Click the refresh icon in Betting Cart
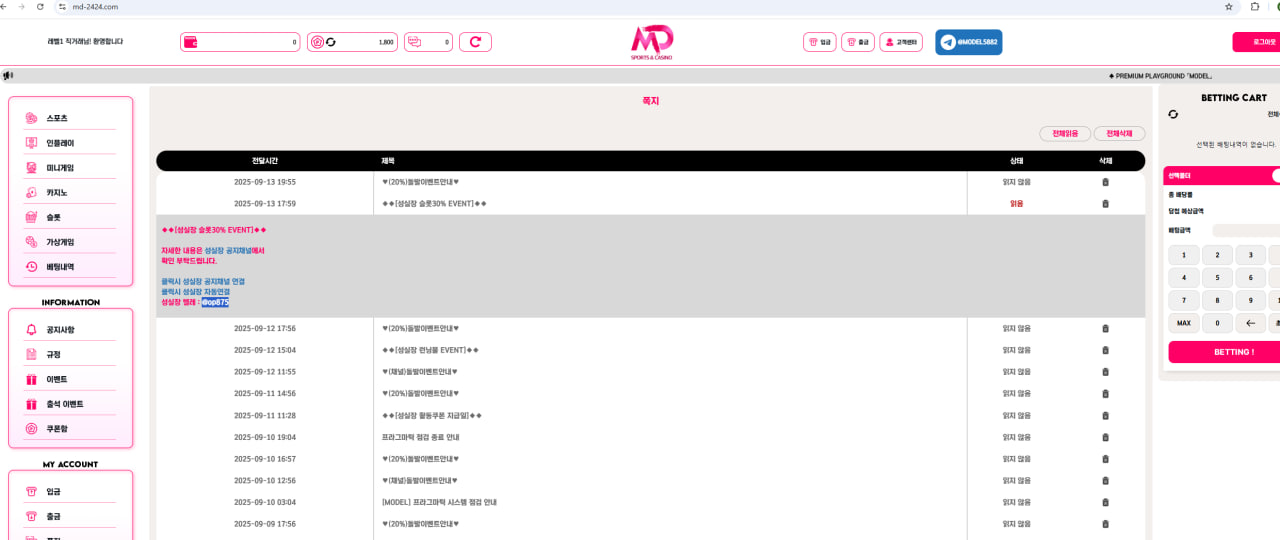1280x540 pixels. (1173, 114)
